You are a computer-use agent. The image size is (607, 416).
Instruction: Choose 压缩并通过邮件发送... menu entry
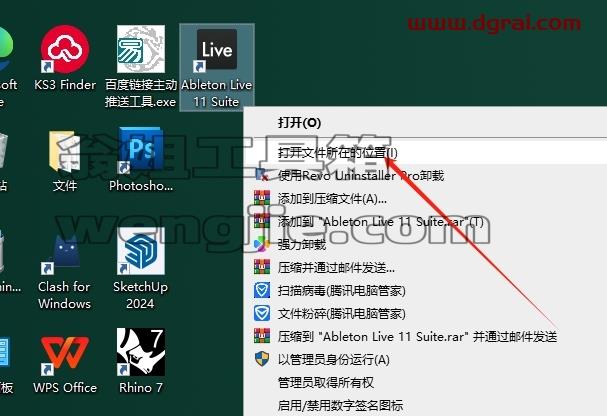click(425, 267)
